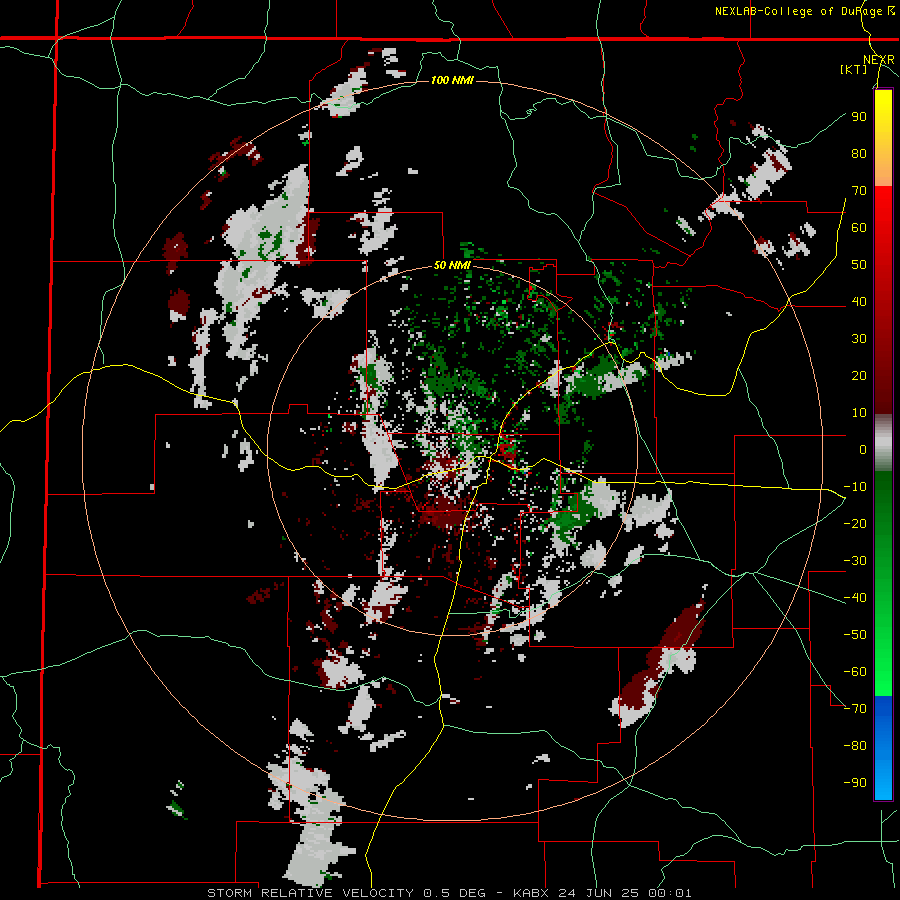Select the -80 value on velocity scale
Screen dimensions: 900x900
tap(855, 746)
